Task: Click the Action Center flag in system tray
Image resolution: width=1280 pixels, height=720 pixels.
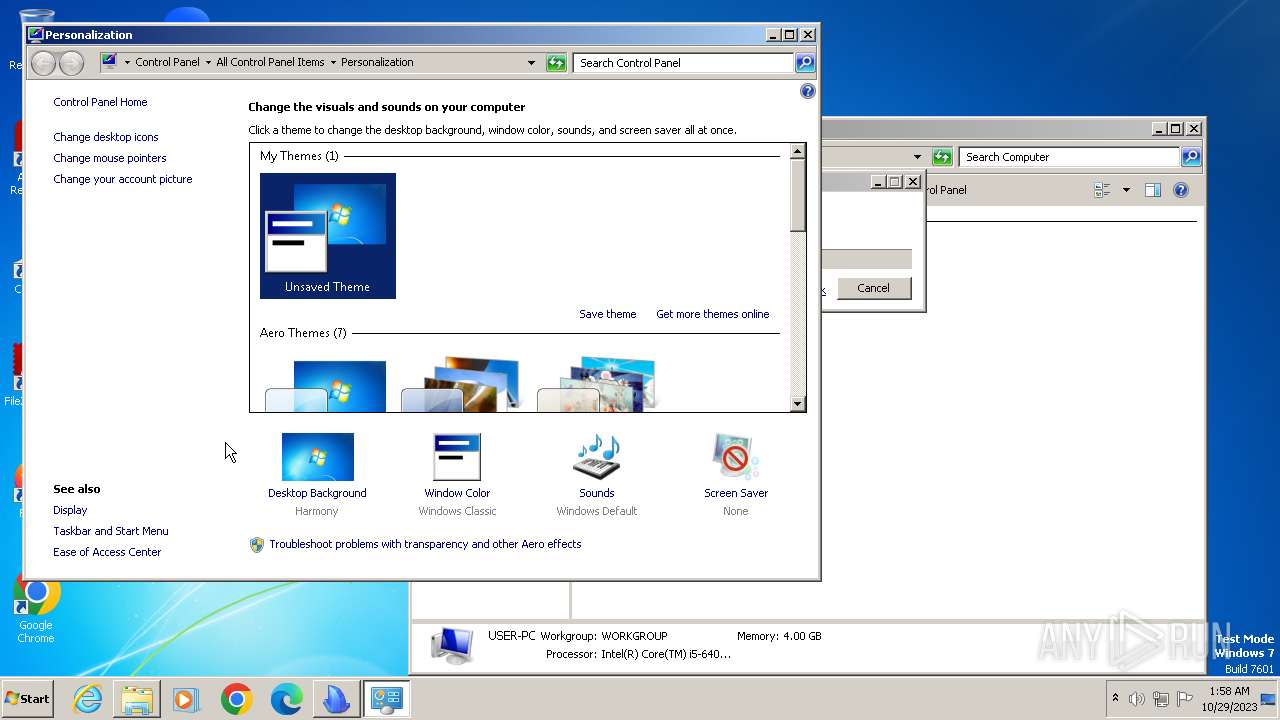Action: (x=1185, y=699)
